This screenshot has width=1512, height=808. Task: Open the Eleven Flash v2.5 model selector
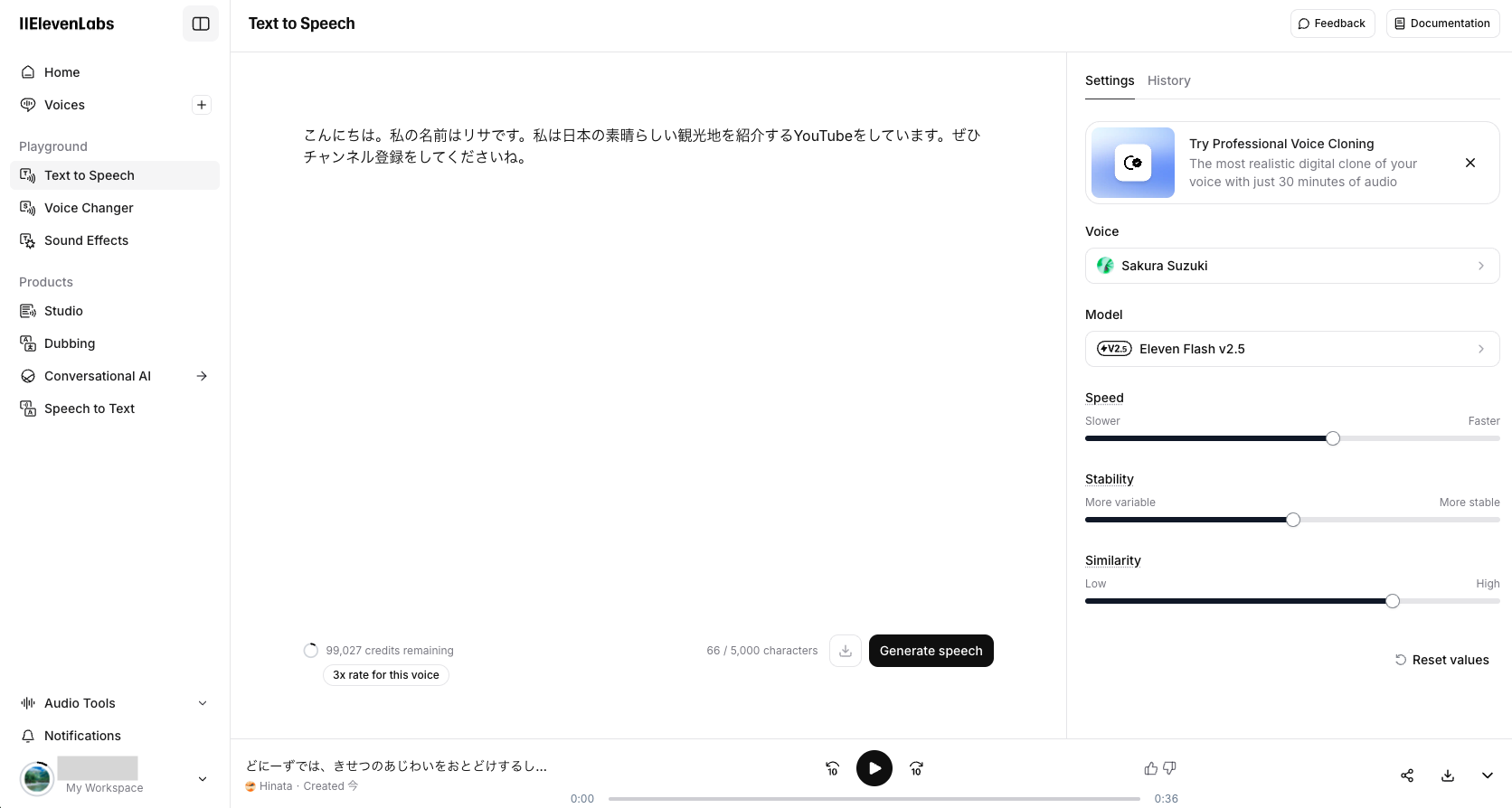pos(1292,349)
